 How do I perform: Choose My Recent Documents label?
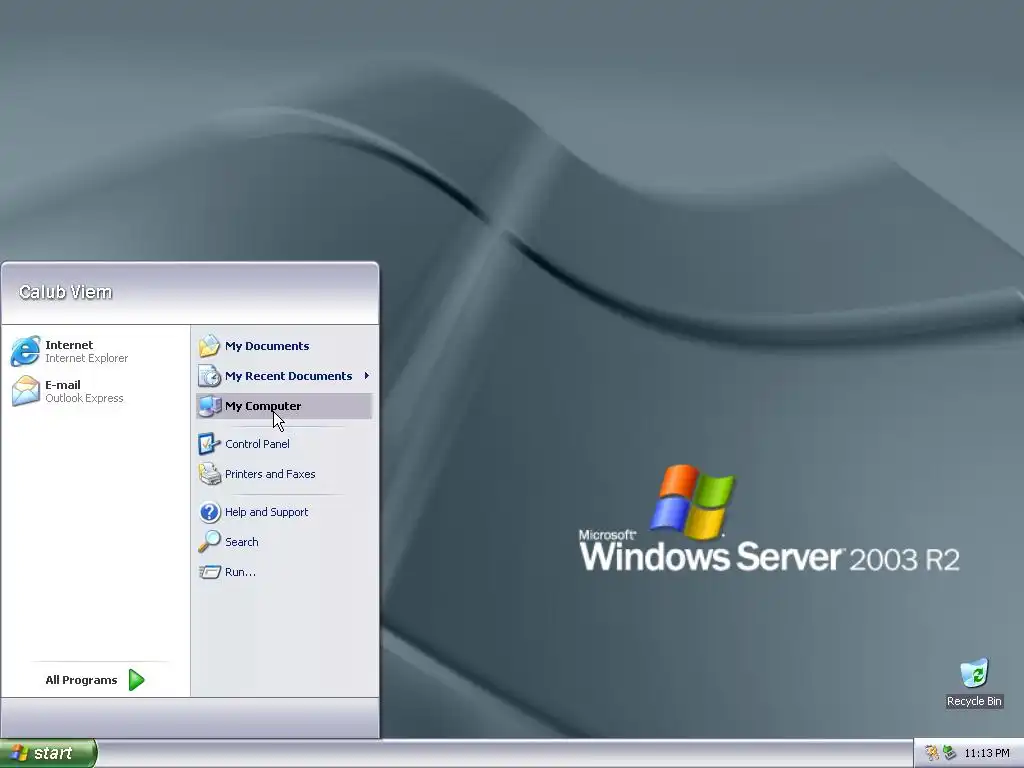[x=288, y=376]
